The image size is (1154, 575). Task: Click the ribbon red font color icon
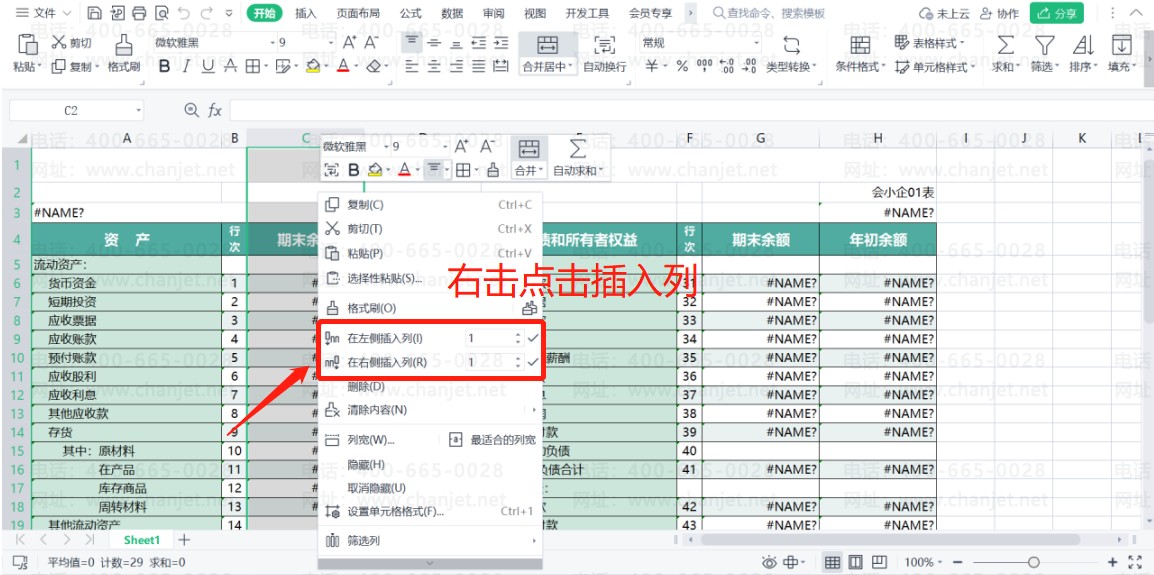point(342,67)
